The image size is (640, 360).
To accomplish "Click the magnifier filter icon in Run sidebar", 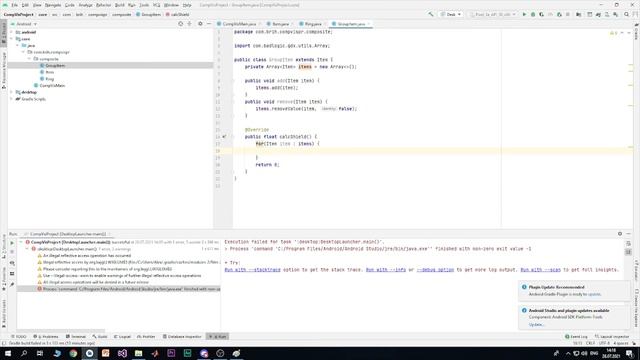I will [x=12, y=263].
